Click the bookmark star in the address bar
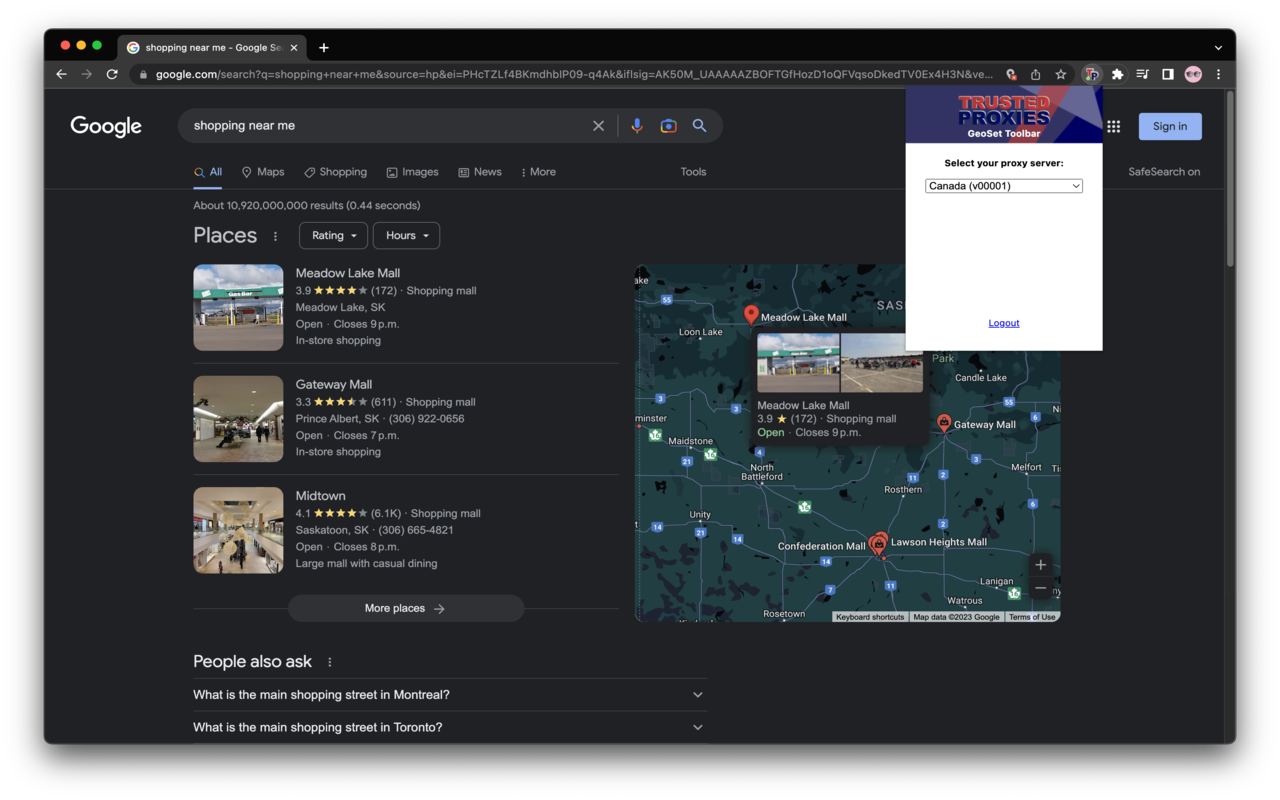The image size is (1280, 800). (1059, 74)
